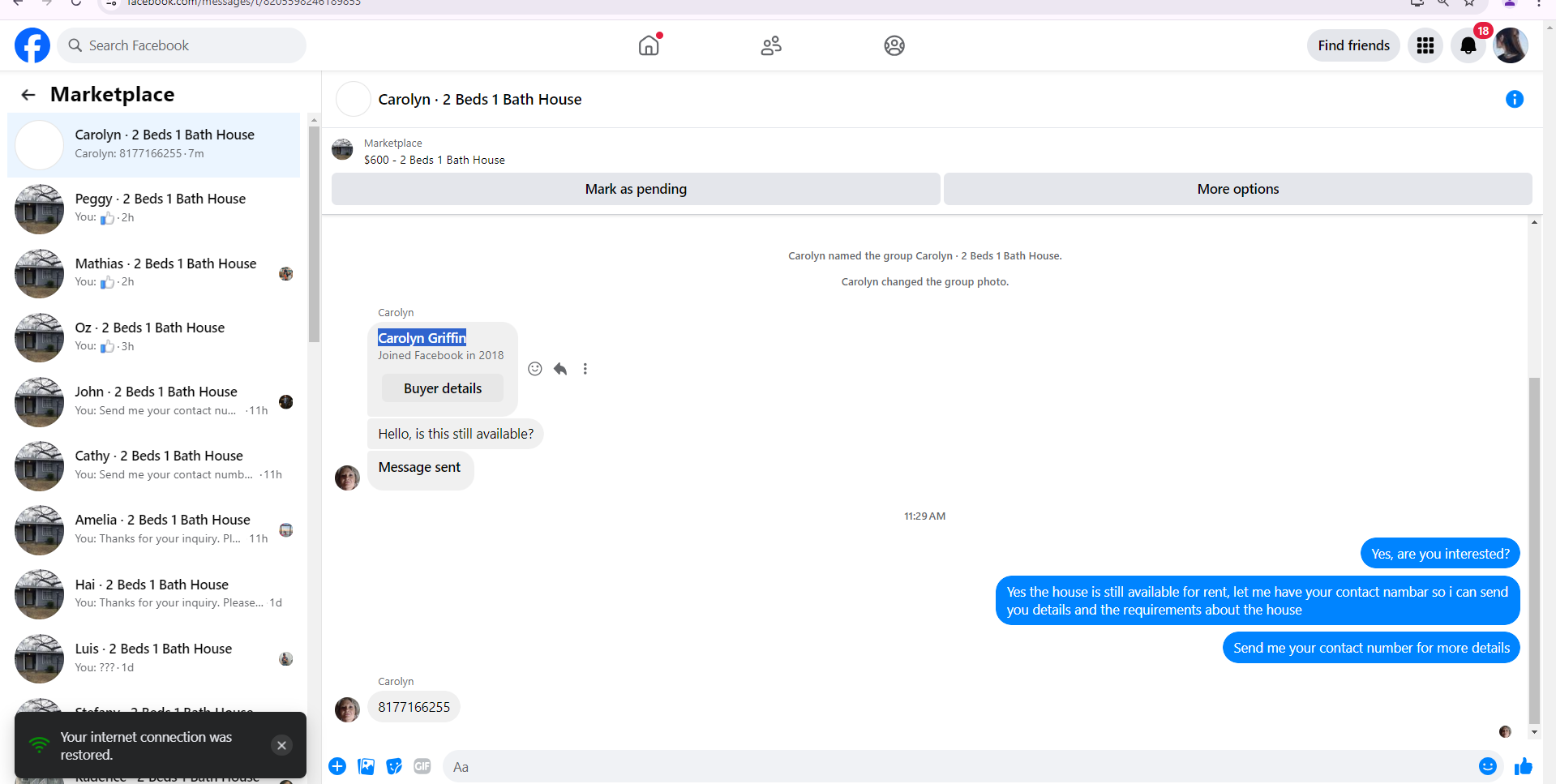Open the Facebook menu grid icon

[x=1425, y=45]
